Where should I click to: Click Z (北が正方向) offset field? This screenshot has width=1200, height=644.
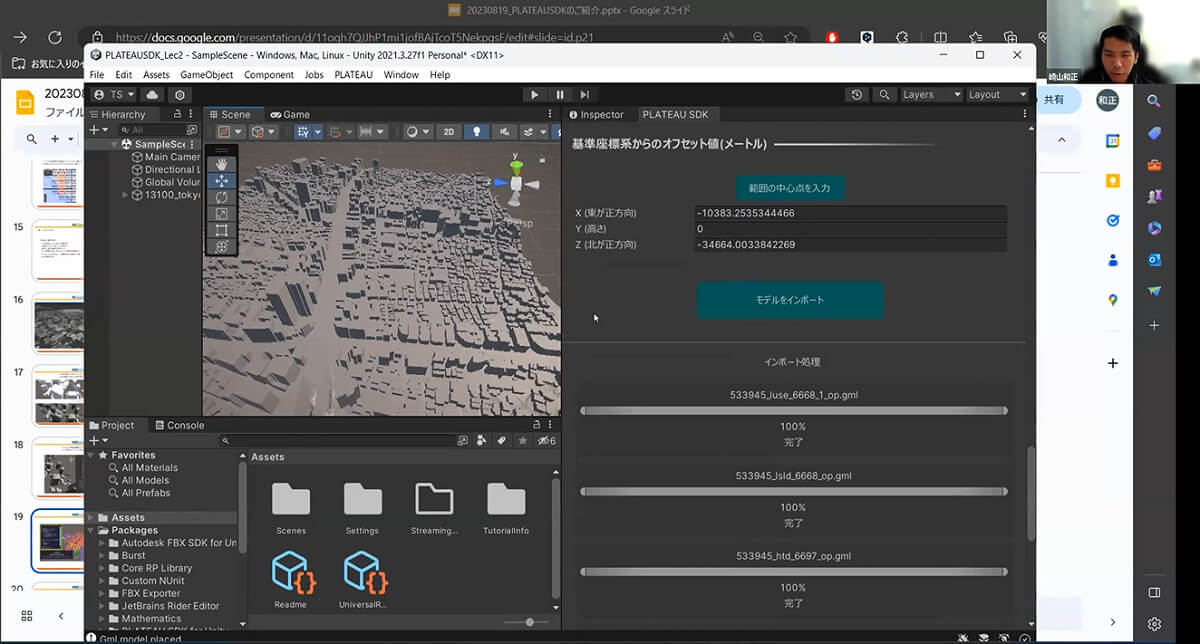[x=850, y=244]
